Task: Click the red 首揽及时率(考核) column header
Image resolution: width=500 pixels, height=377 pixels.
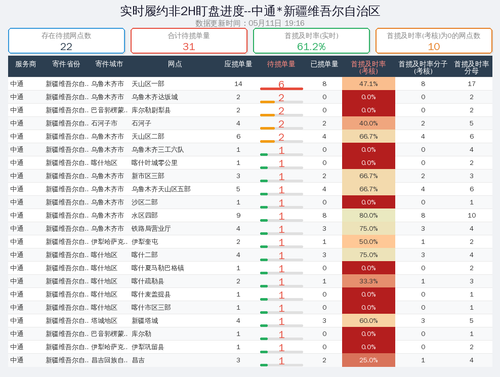Action: click(x=368, y=67)
